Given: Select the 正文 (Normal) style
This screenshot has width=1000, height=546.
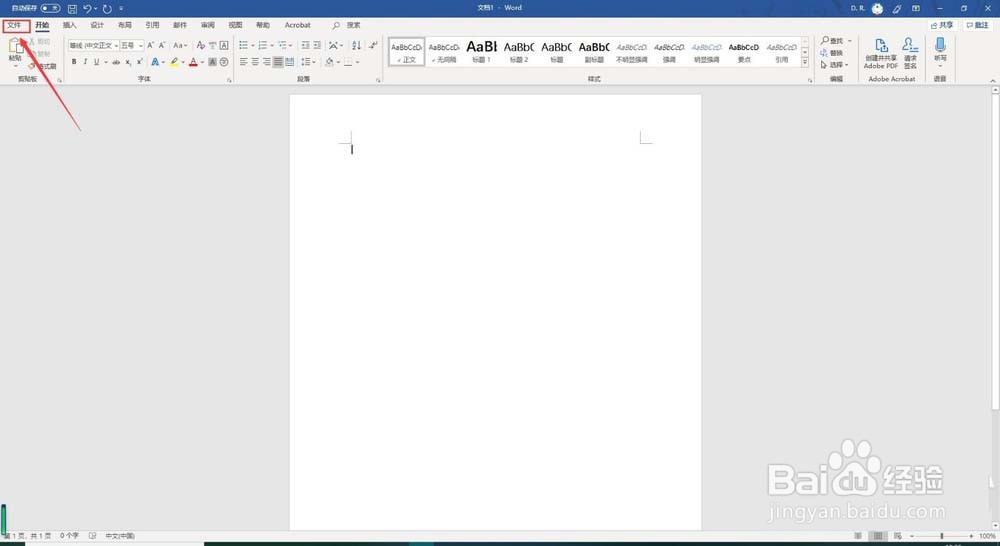Looking at the screenshot, I should coord(406,52).
